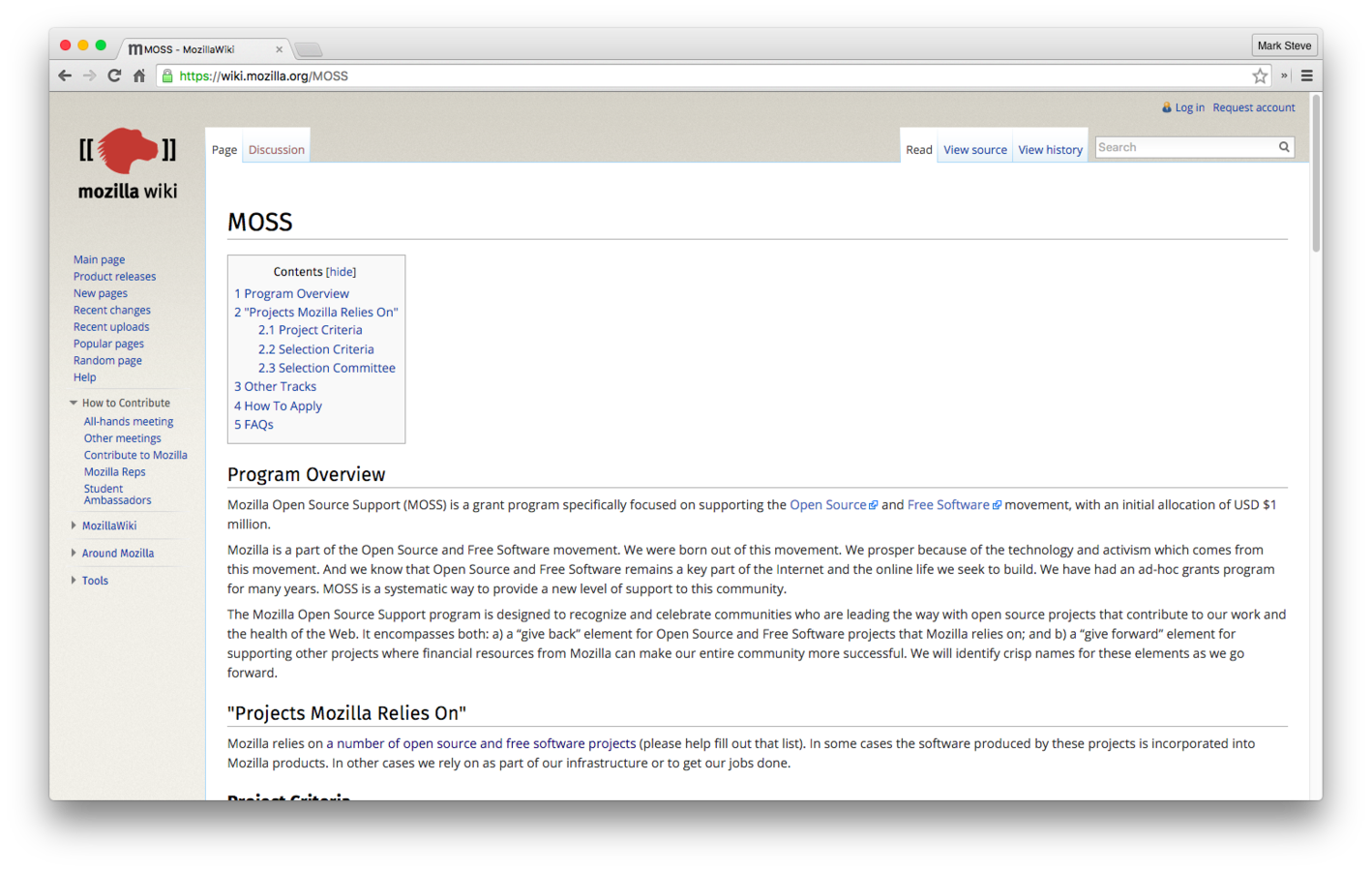Close the MOSS - MozillaWiki tab
Viewport: 1372px width, 871px height.
tap(280, 49)
